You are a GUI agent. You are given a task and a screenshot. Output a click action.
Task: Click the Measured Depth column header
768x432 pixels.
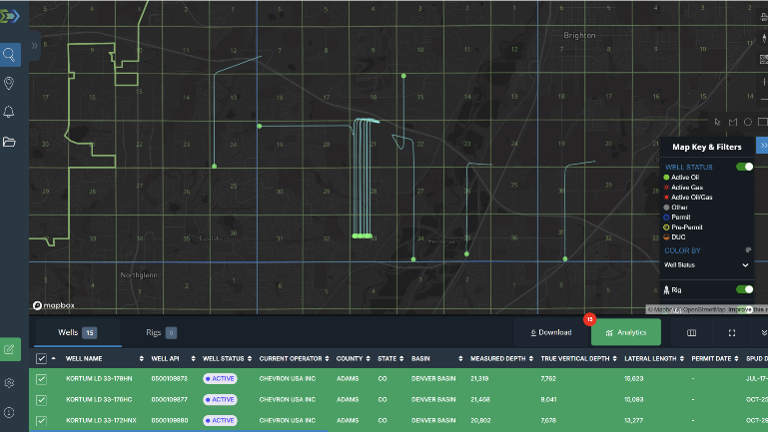tap(497, 358)
